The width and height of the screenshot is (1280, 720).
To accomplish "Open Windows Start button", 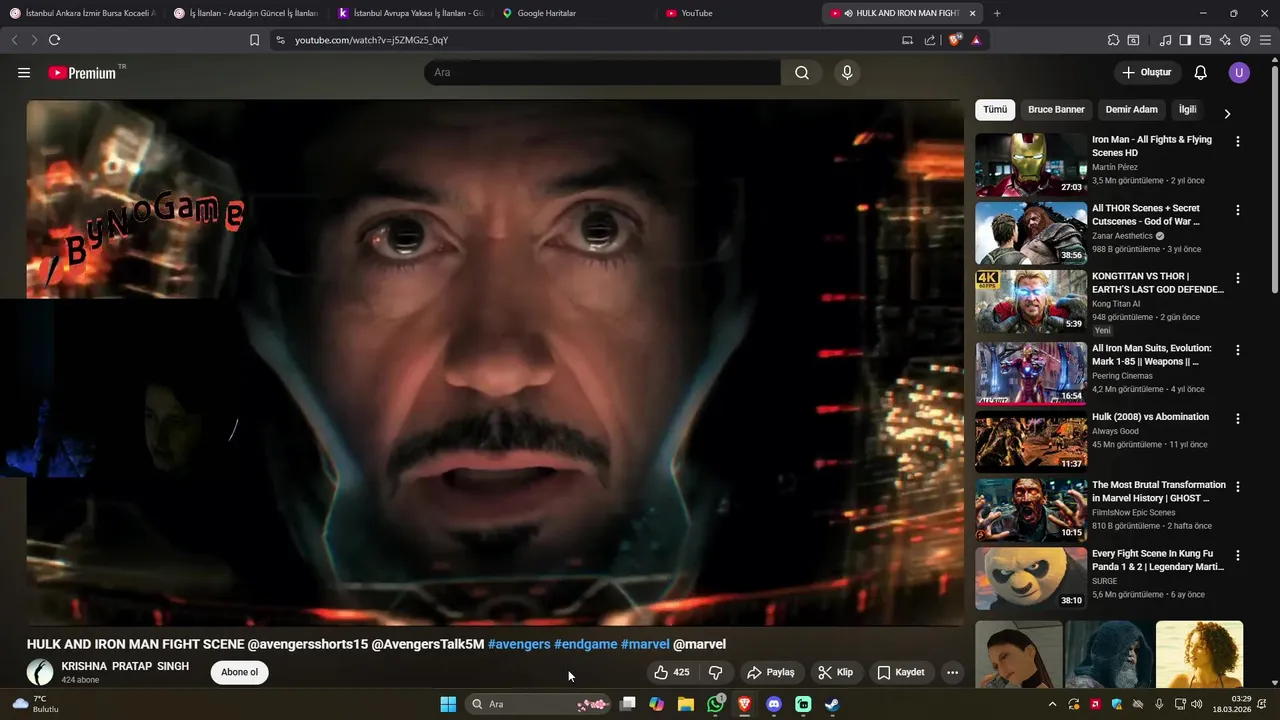I will (448, 704).
